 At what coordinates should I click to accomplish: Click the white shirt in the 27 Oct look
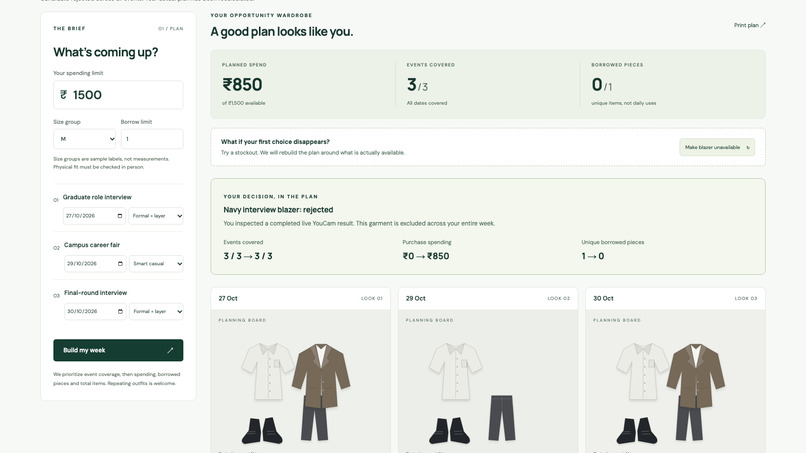click(268, 371)
